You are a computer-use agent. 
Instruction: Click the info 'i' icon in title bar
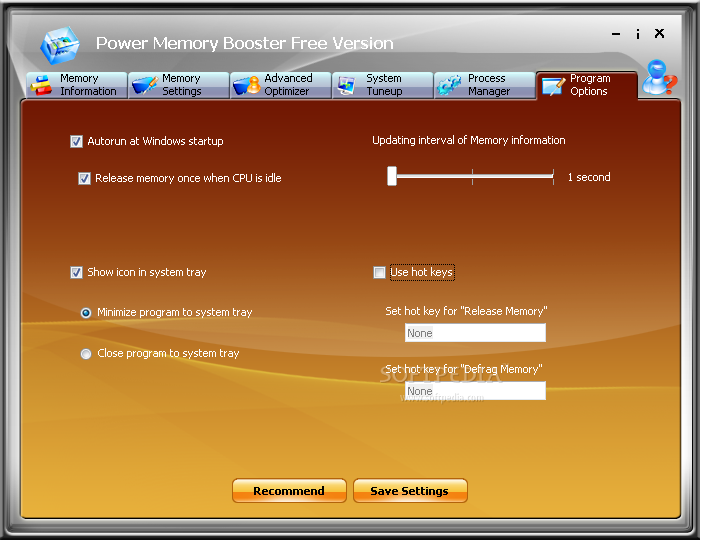coord(638,34)
